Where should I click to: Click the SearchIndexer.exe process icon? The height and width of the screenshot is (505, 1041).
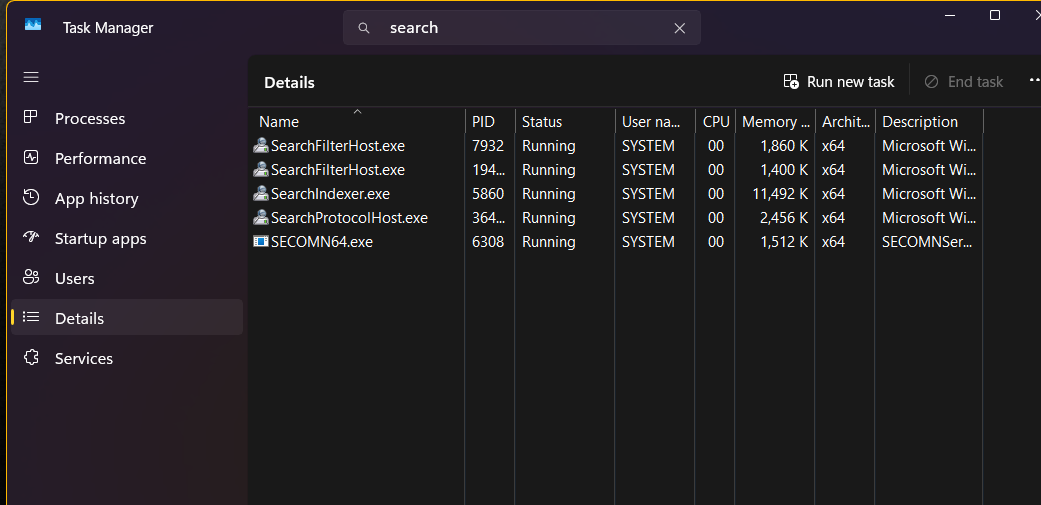point(261,194)
